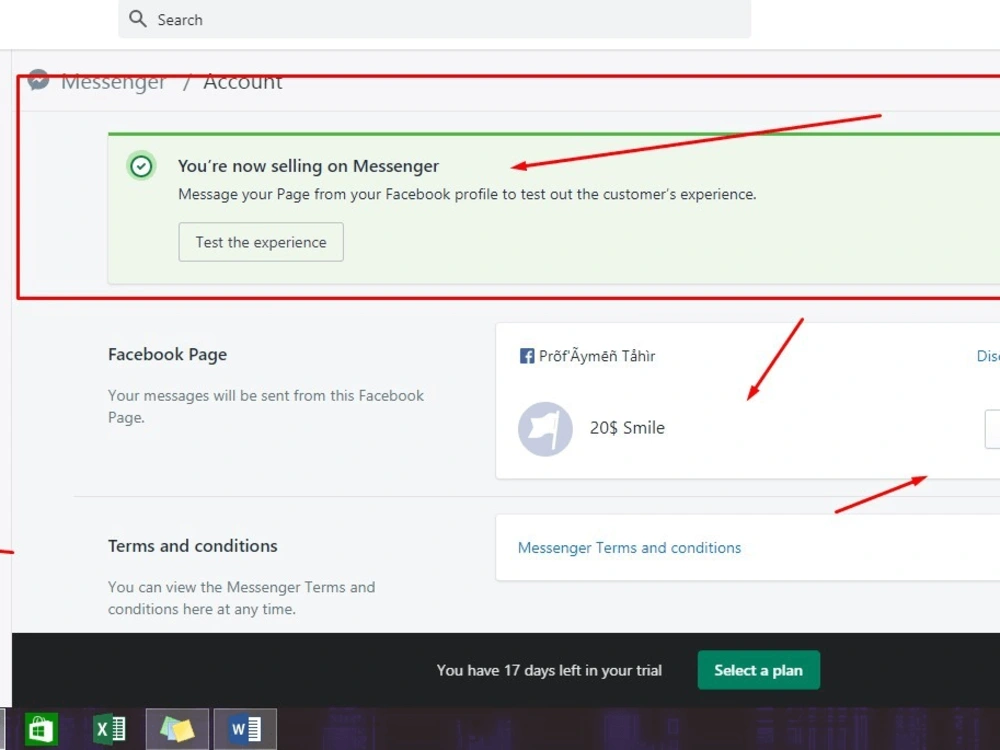
Task: Click the 20$ Smile page flag avatar
Action: coord(545,429)
